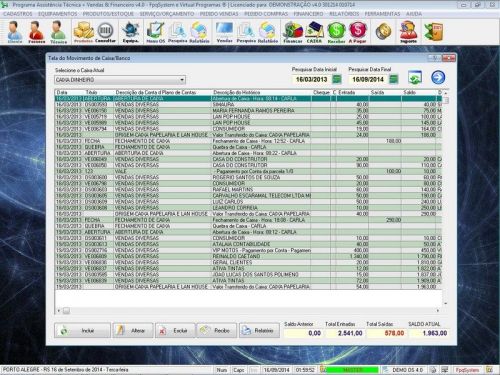Click the green MASTER status bar indicator

[x=352, y=370]
